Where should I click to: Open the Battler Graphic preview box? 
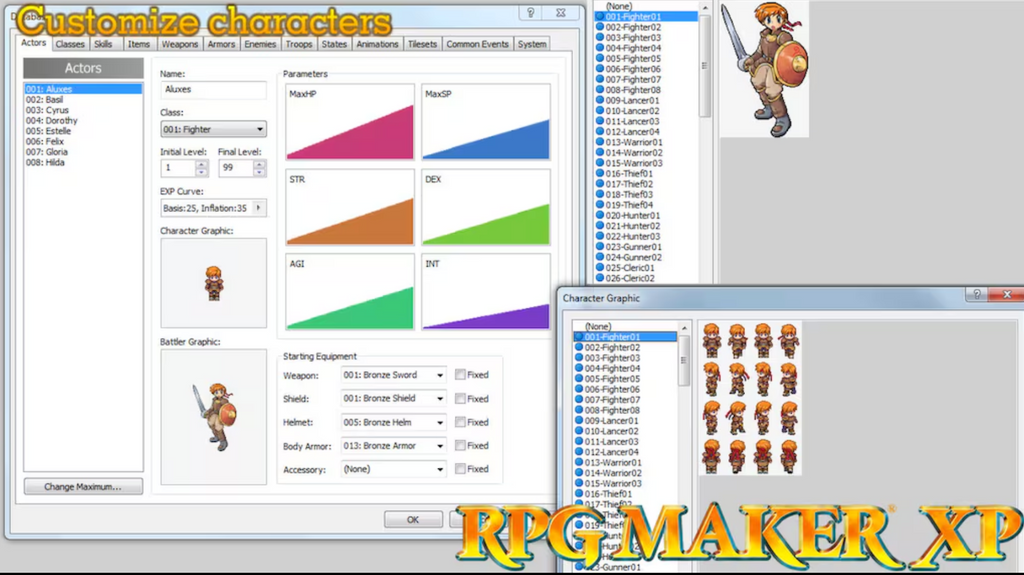coord(214,417)
